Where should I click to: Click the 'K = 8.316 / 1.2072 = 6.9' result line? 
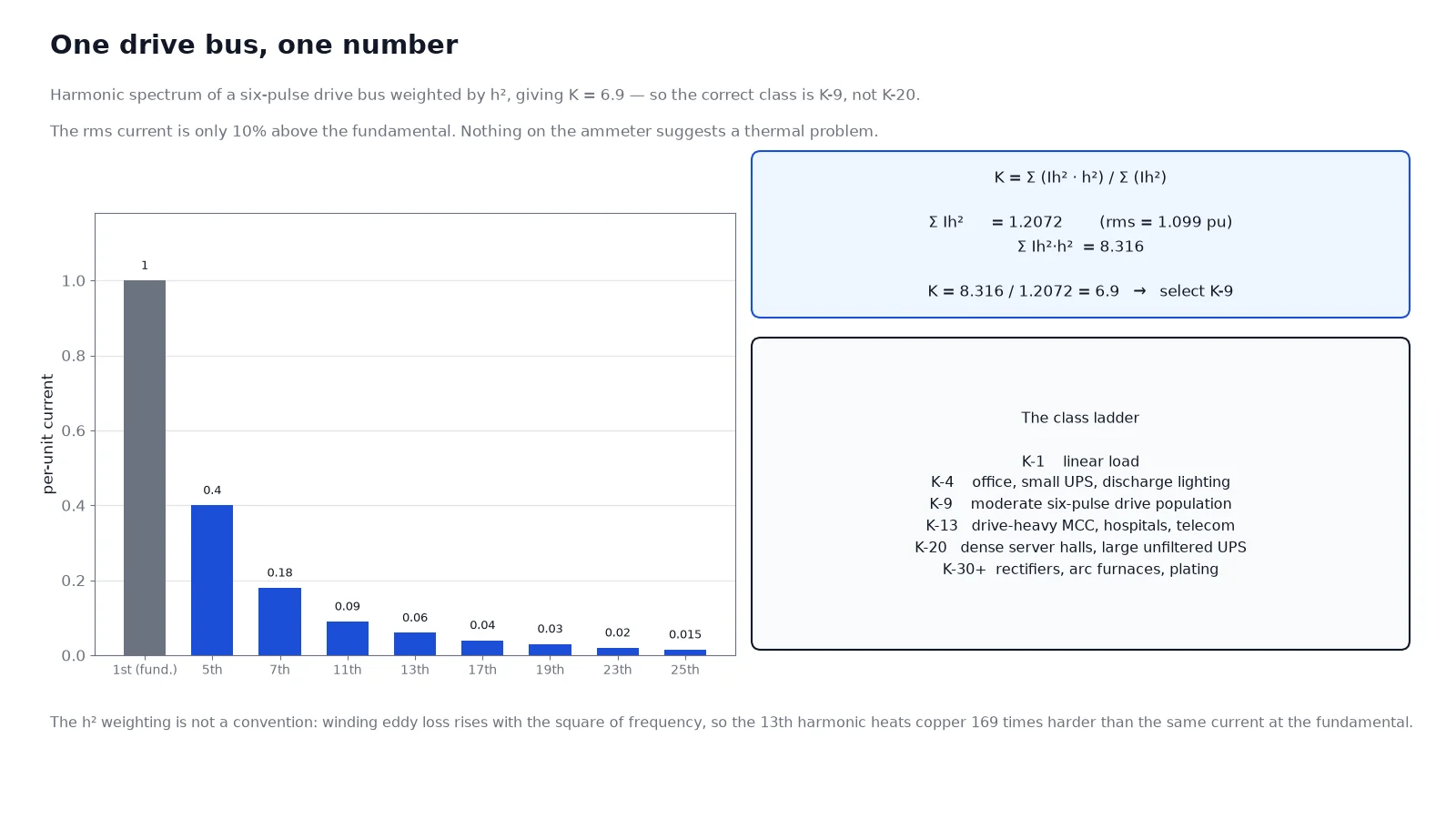click(1080, 291)
